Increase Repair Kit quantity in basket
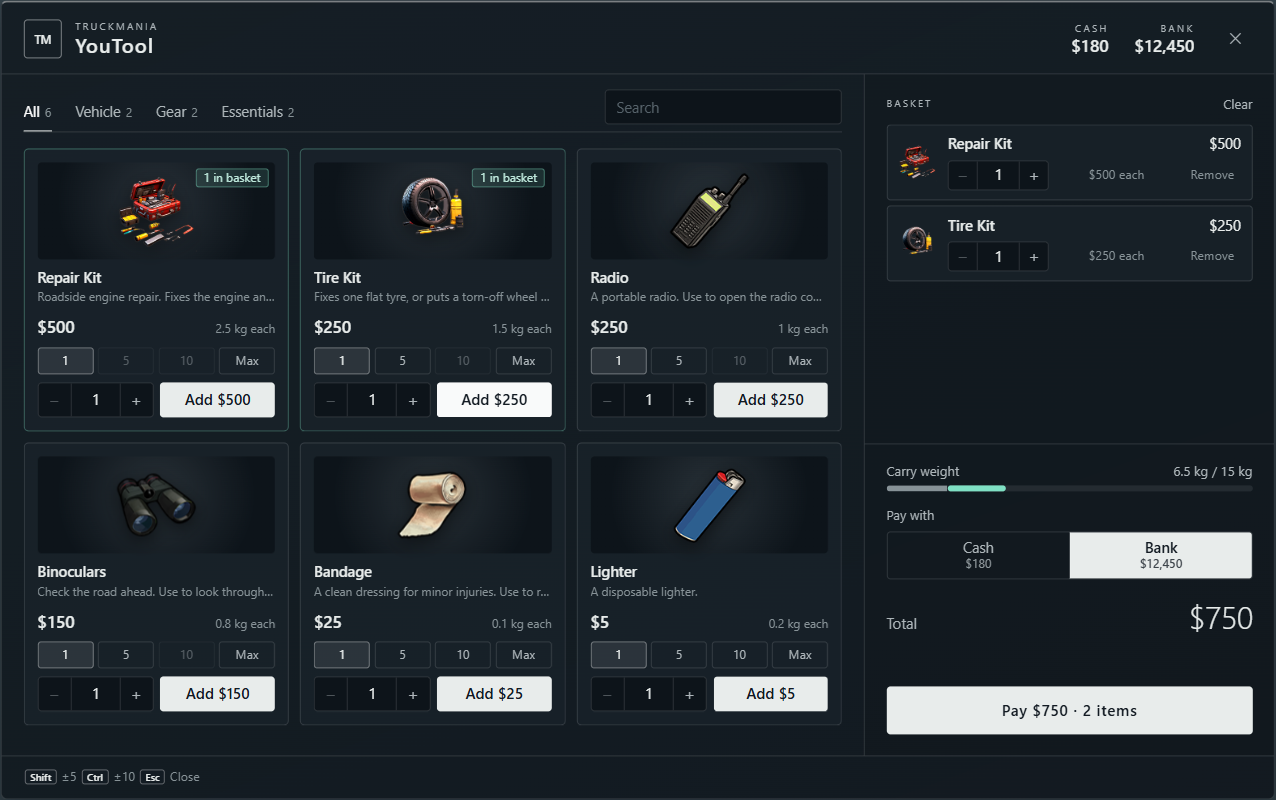 coord(1034,176)
